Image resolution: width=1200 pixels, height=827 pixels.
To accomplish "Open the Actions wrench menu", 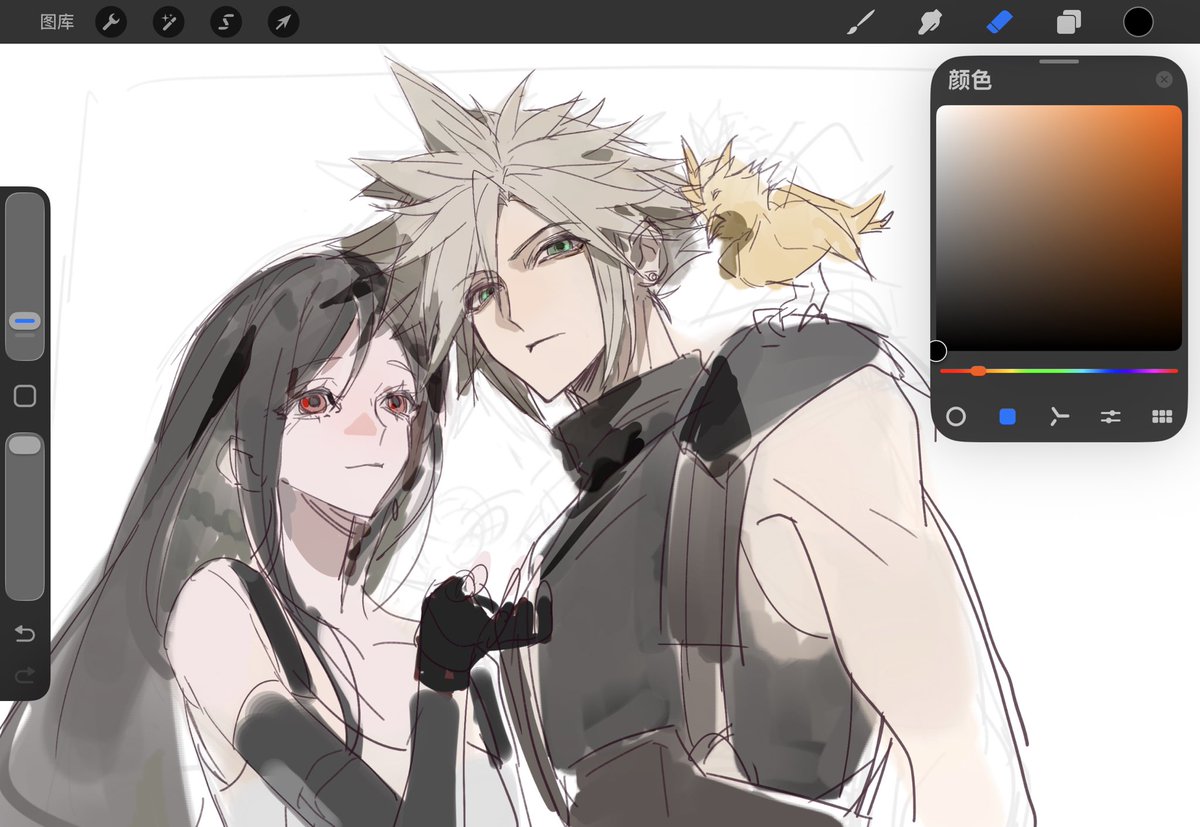I will 111,22.
